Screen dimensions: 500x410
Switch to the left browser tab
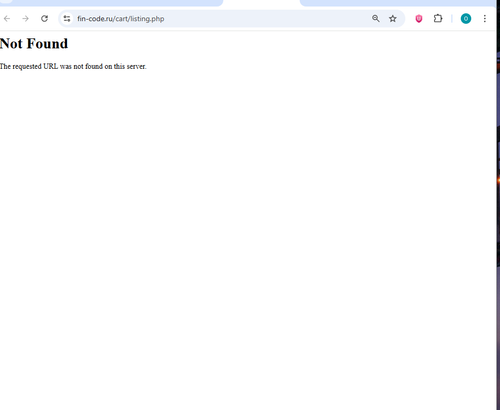click(111, 3)
